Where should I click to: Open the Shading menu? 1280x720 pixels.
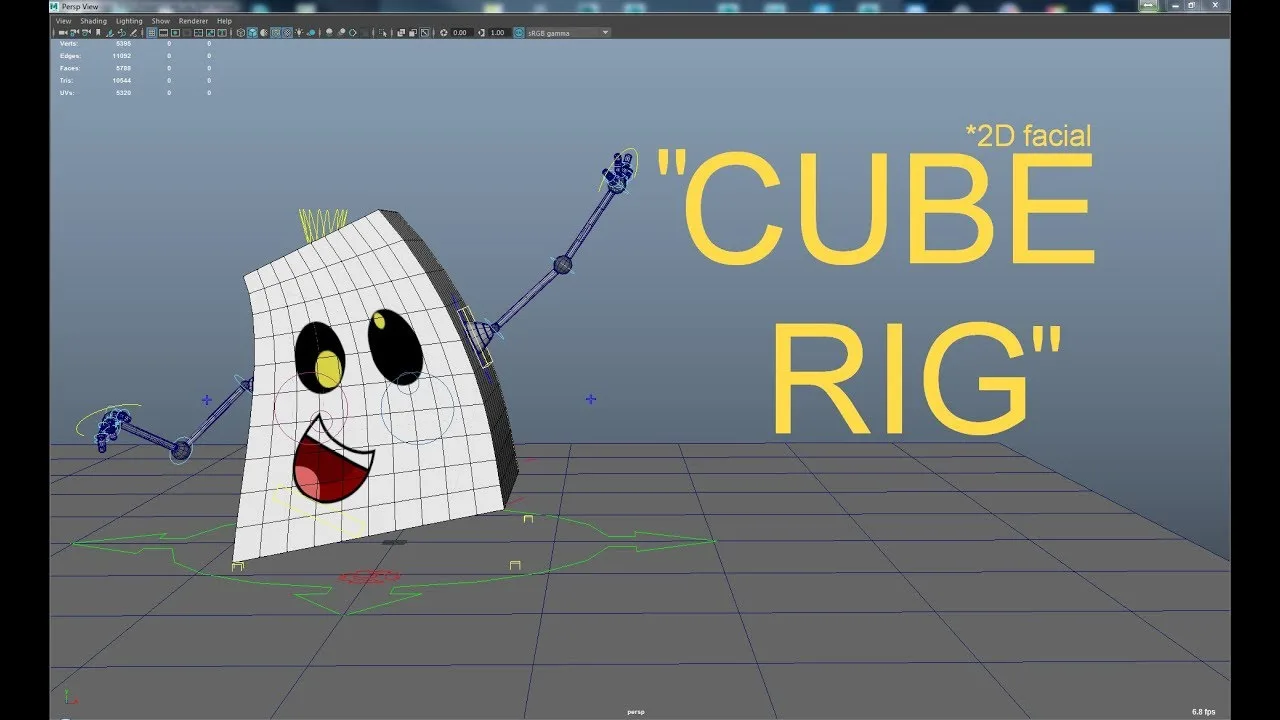coord(92,20)
